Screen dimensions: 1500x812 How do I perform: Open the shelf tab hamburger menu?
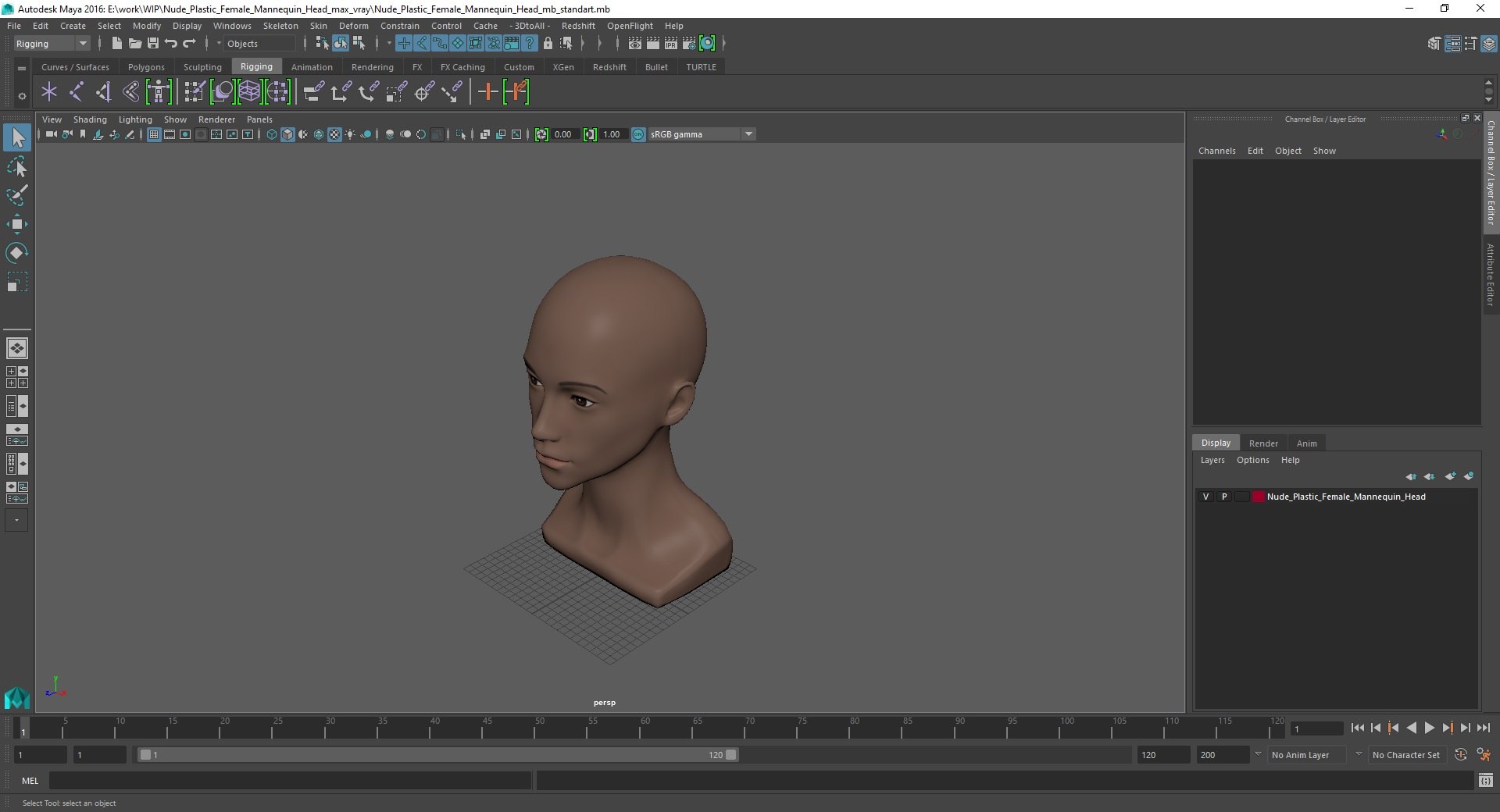click(x=22, y=68)
